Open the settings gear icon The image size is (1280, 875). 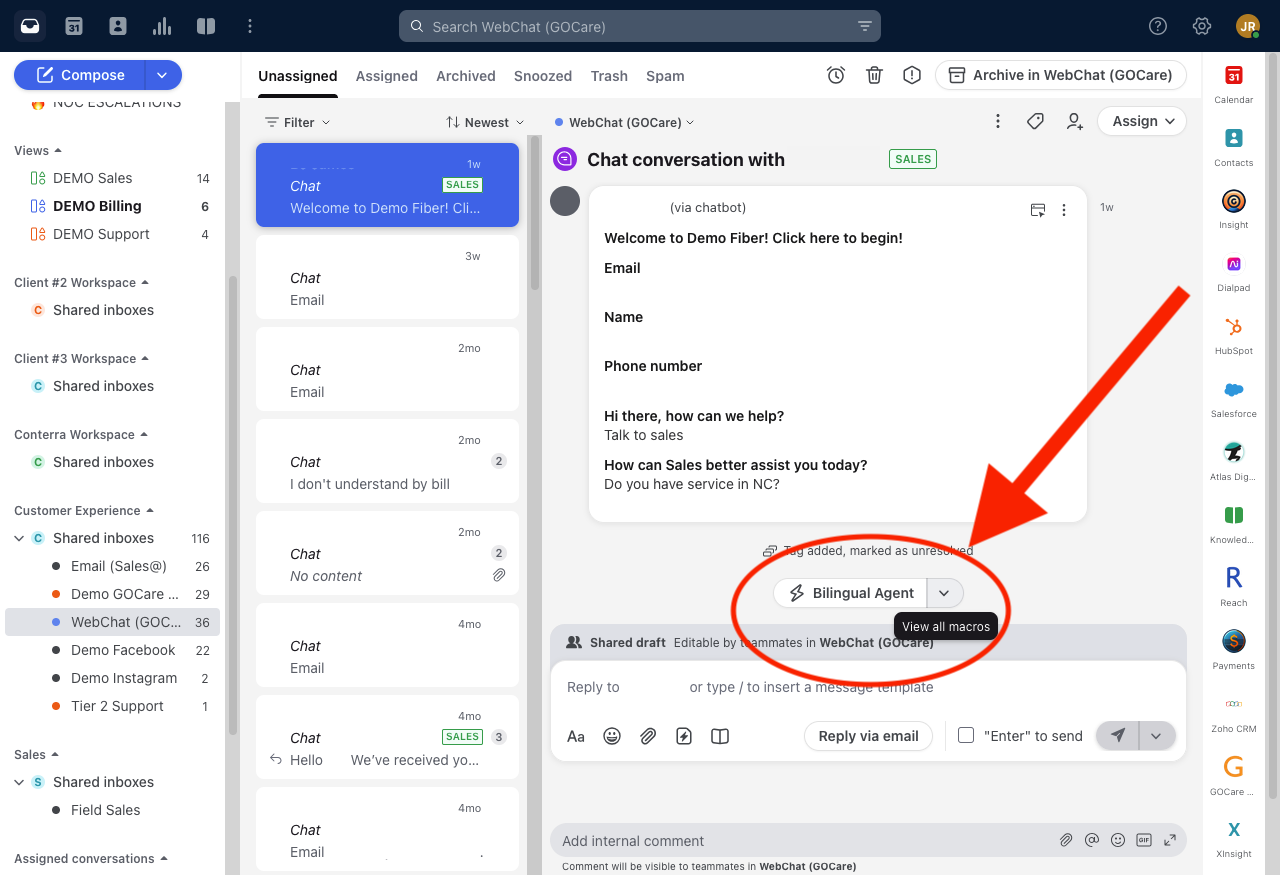[x=1202, y=26]
